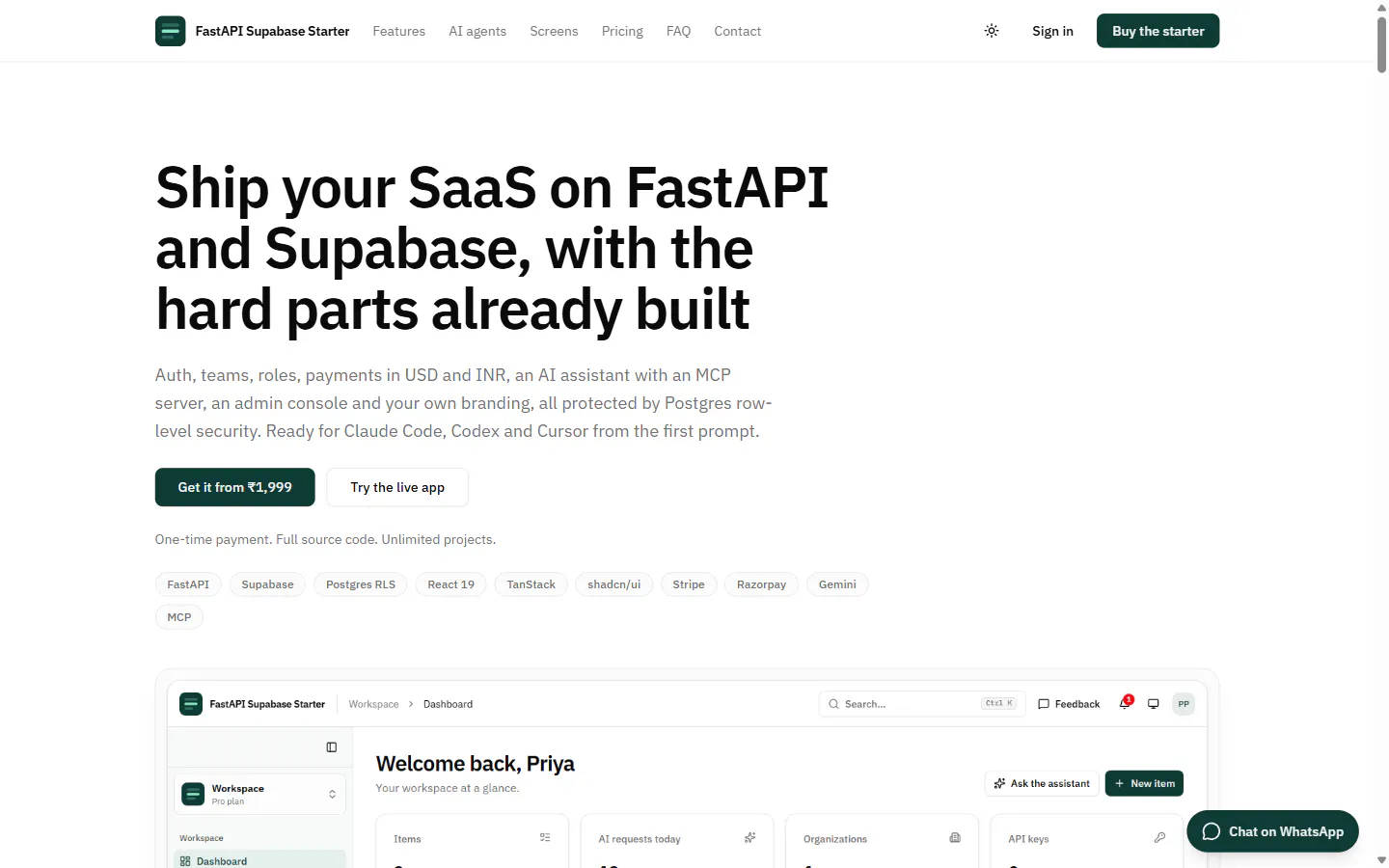Click the Sign in link
This screenshot has width=1389, height=868.
coord(1052,31)
